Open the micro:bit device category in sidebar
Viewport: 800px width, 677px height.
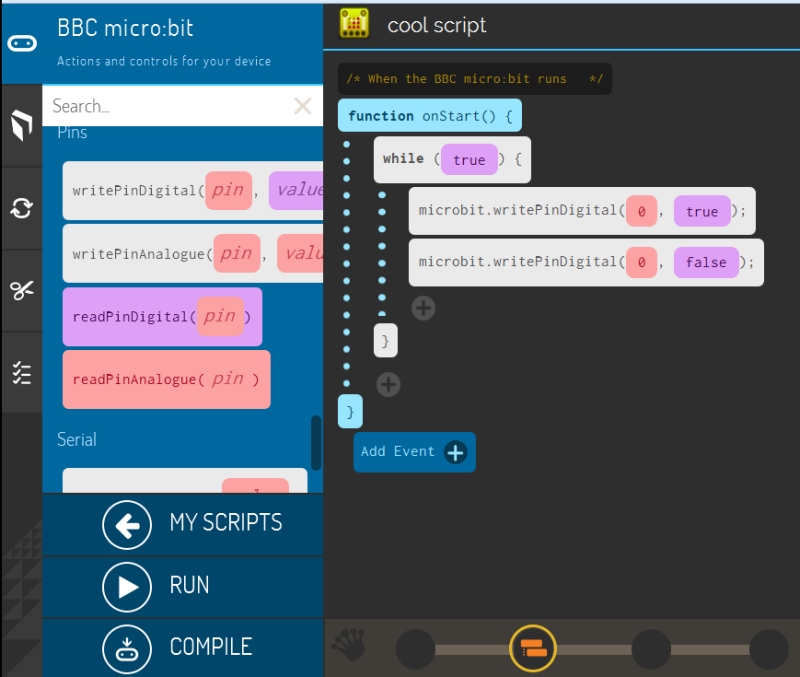point(21,43)
